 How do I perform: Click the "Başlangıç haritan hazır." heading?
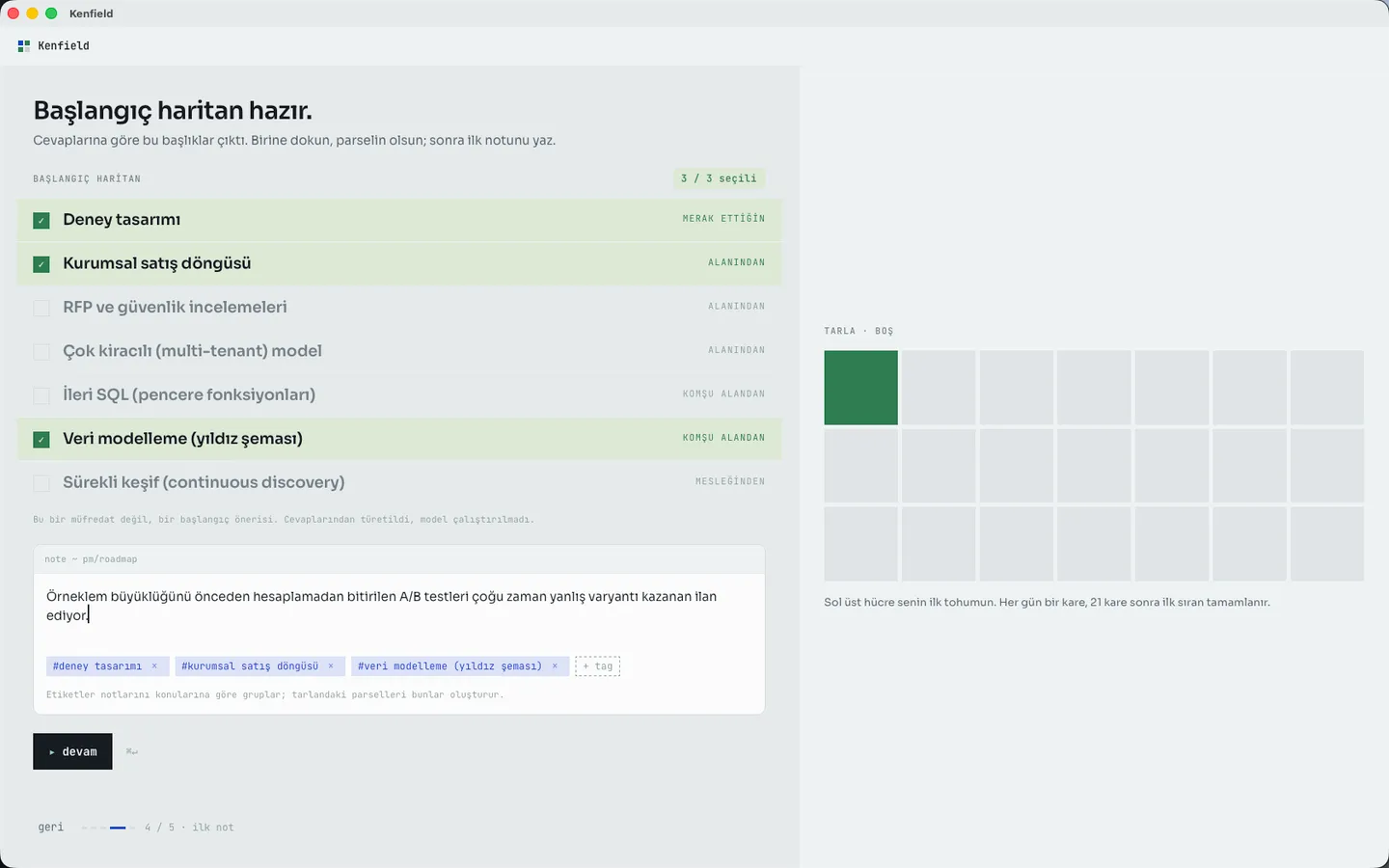(173, 110)
